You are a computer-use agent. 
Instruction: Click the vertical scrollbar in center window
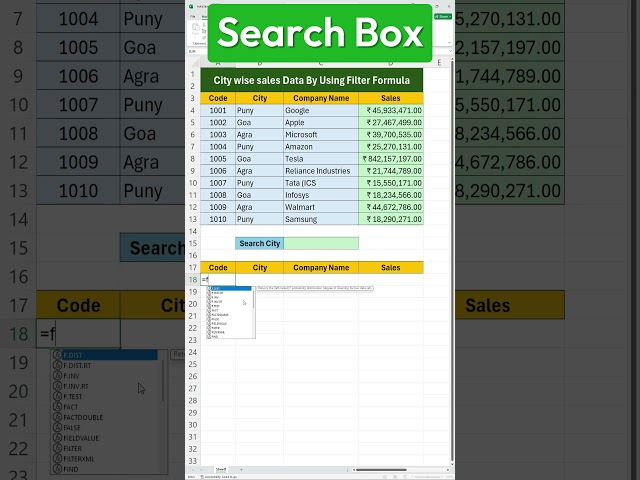coord(451,261)
